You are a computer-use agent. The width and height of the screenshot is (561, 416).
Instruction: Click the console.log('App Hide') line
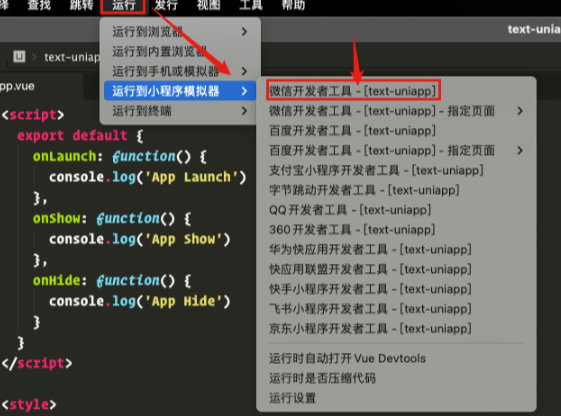click(140, 302)
